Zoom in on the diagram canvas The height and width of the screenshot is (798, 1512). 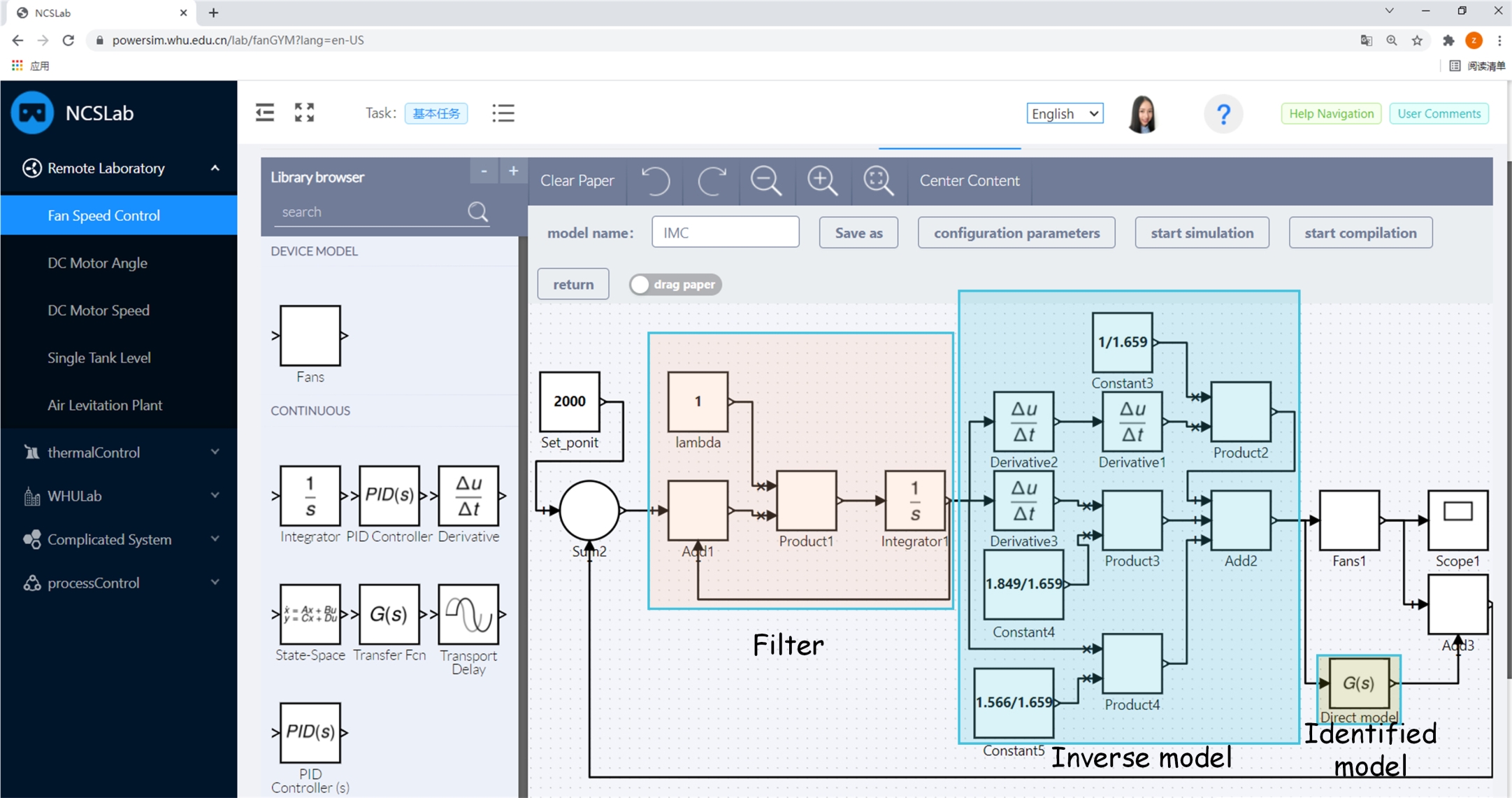pos(822,180)
